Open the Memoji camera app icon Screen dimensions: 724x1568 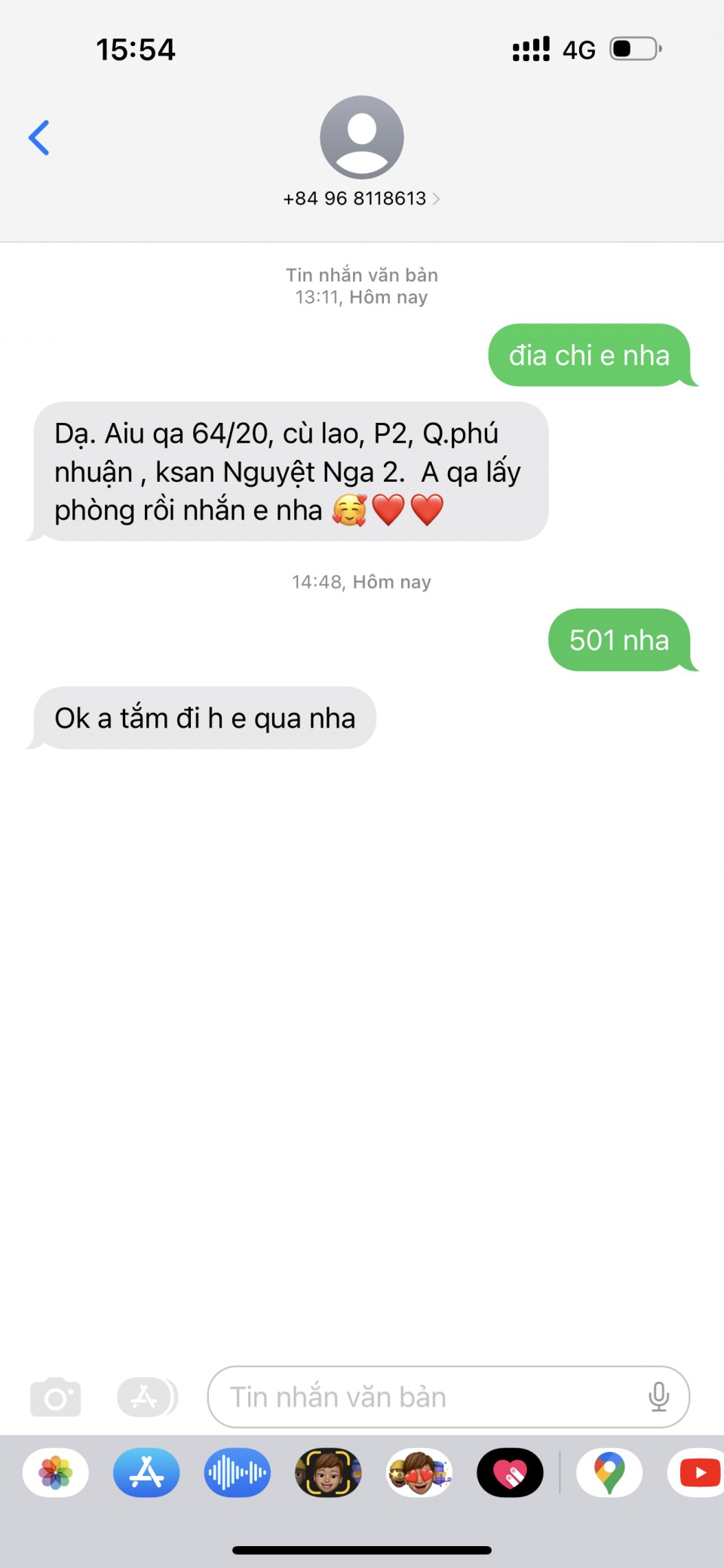[x=328, y=1472]
